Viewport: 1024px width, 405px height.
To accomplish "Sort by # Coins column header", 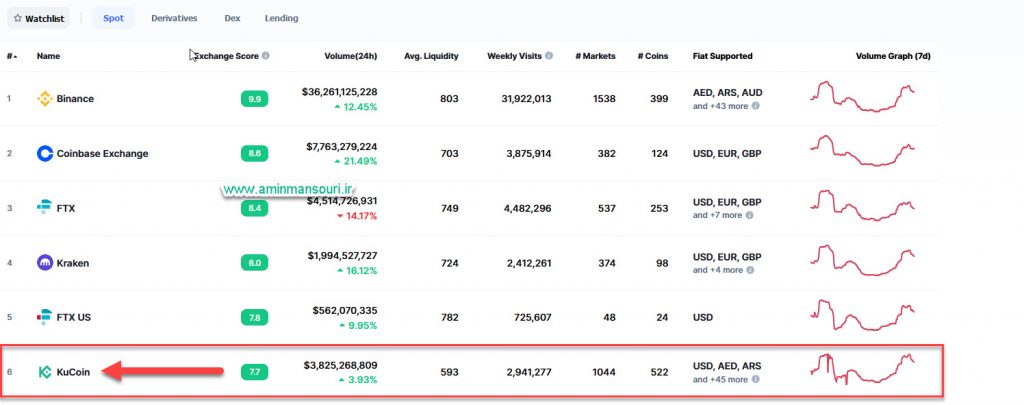I will [653, 56].
